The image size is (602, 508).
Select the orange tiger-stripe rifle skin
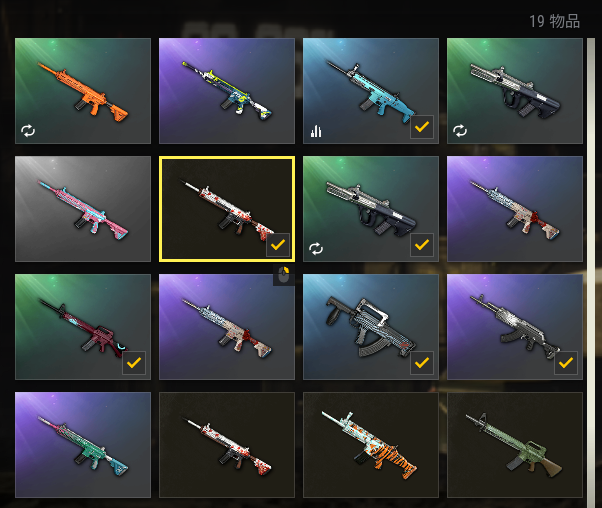pyautogui.click(x=371, y=445)
